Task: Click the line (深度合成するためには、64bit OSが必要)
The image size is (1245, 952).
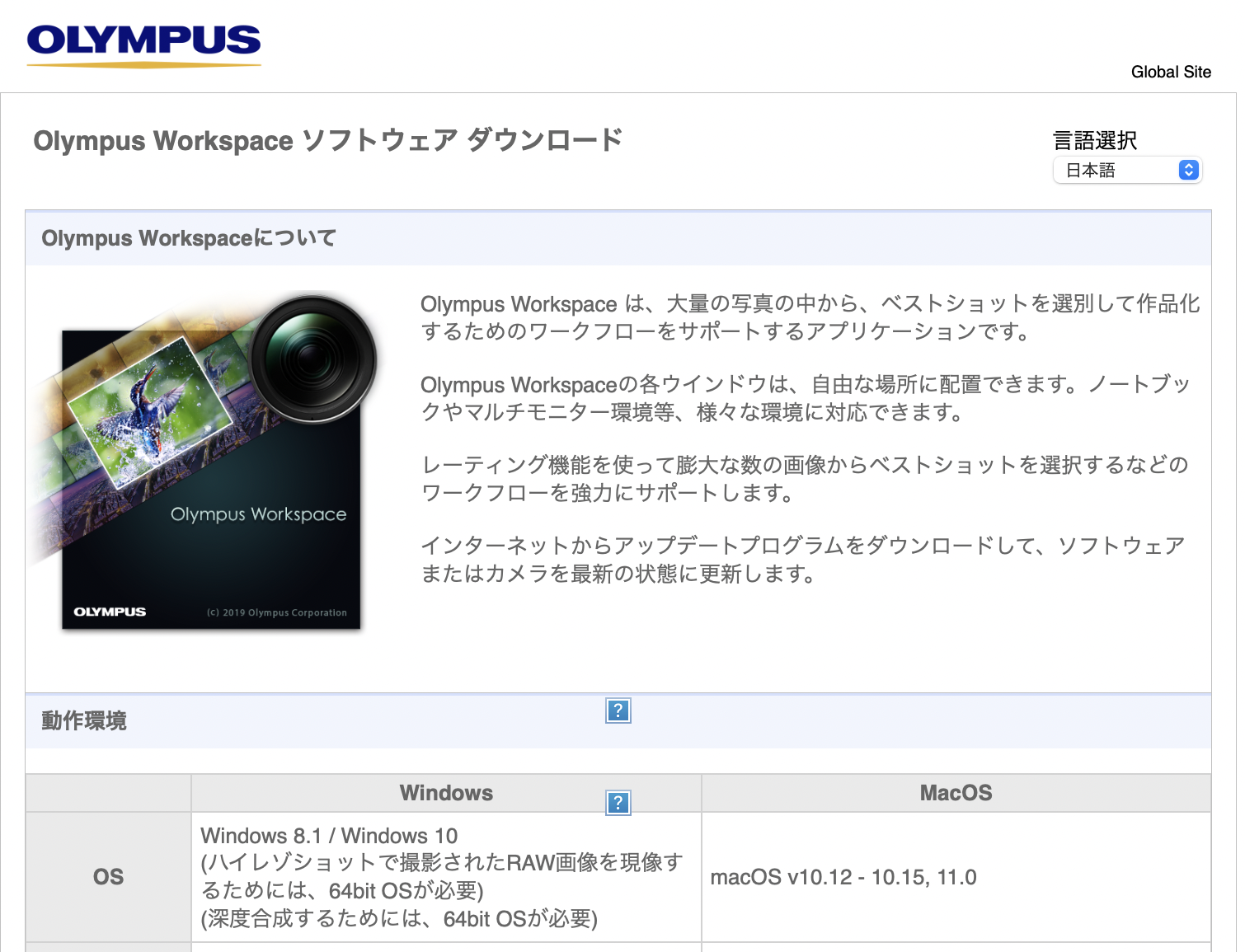Action: tap(399, 919)
